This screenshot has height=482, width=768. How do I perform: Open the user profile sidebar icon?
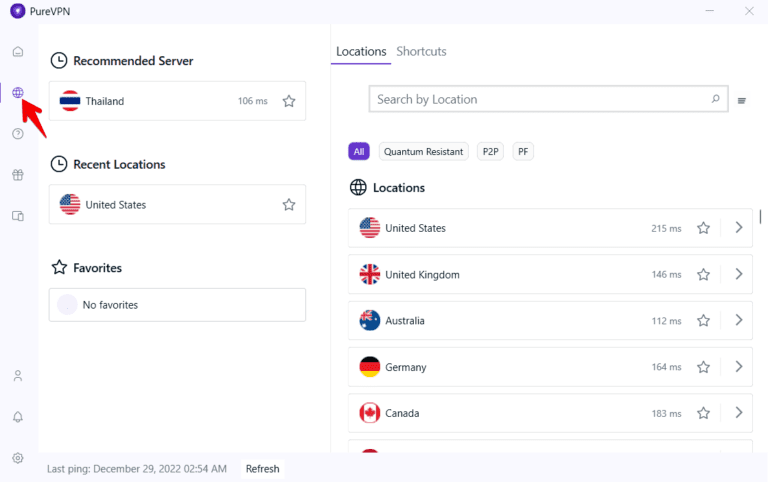18,376
